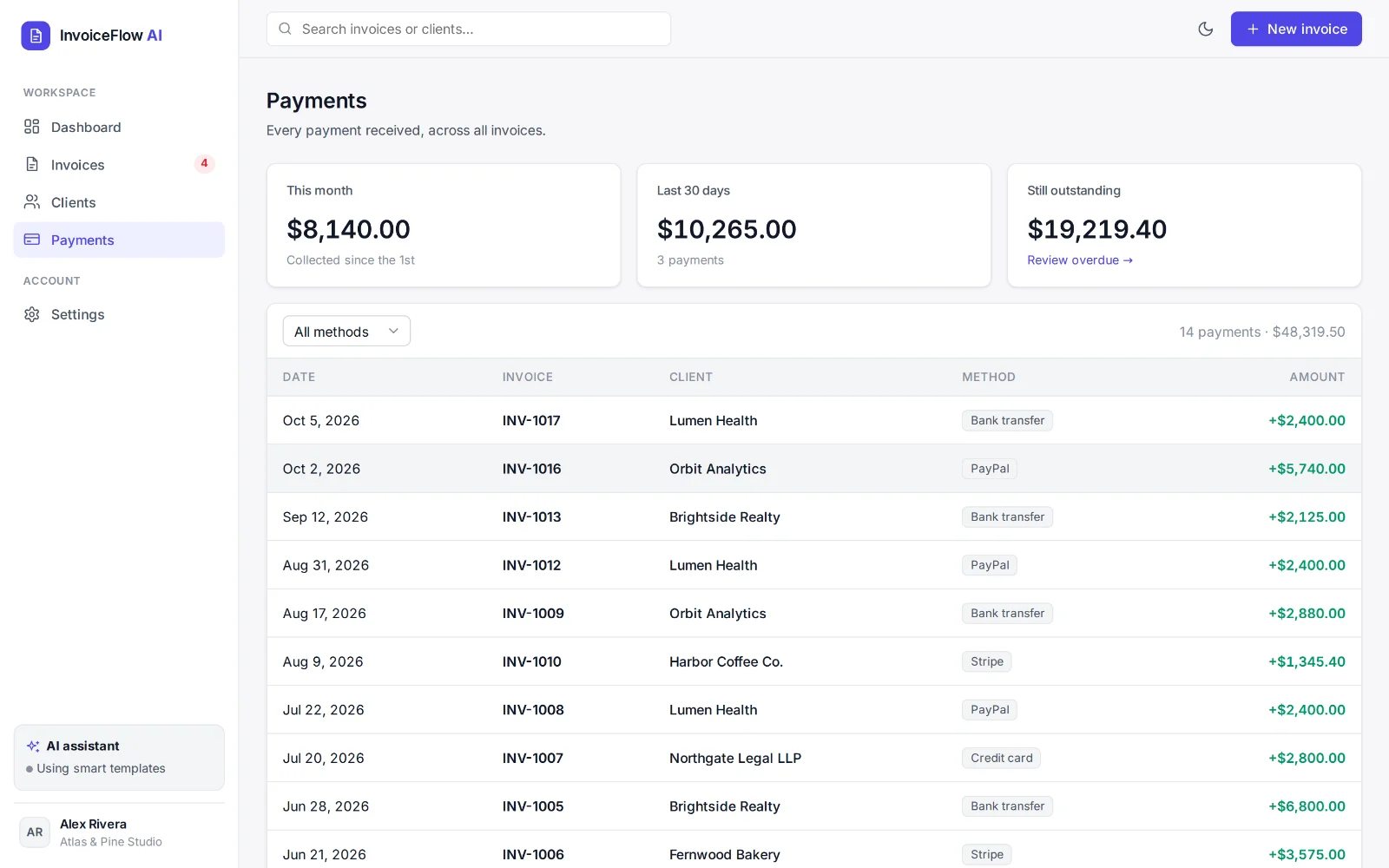Click the Amount column header
Image resolution: width=1389 pixels, height=868 pixels.
pos(1317,377)
